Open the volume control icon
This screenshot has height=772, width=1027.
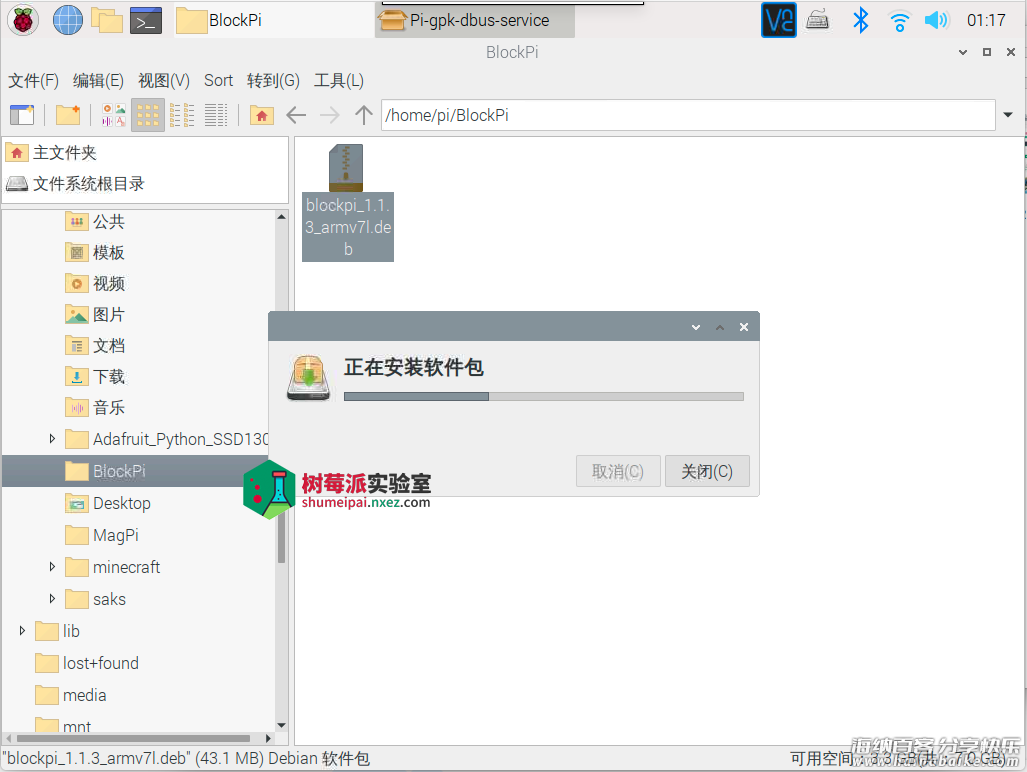[x=936, y=20]
